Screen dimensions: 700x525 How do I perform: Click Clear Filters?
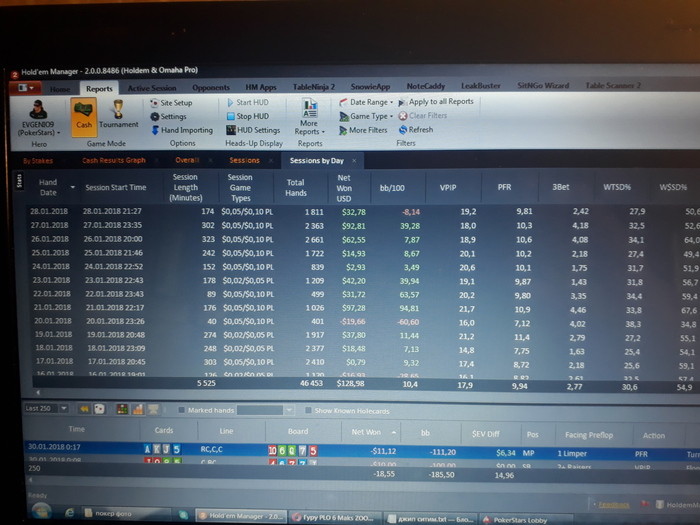point(422,116)
